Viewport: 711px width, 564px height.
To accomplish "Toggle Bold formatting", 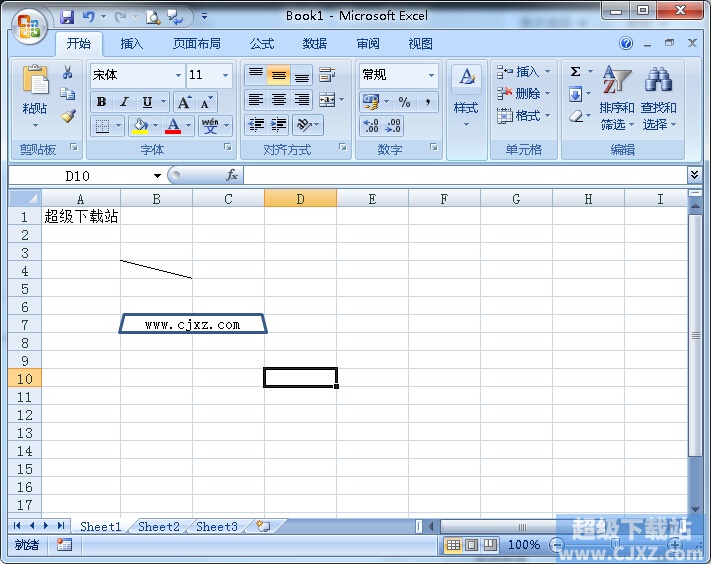I will coord(101,102).
